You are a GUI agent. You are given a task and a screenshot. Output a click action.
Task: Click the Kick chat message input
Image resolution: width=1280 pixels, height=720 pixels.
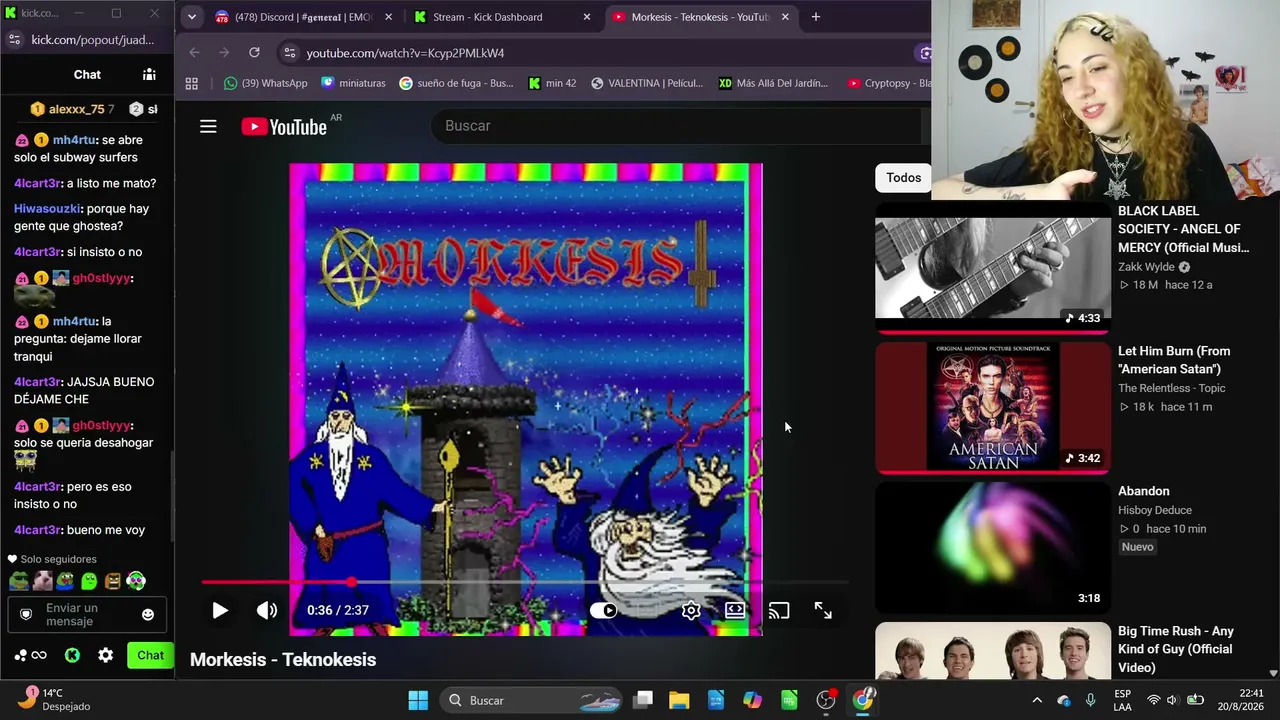tap(86, 615)
